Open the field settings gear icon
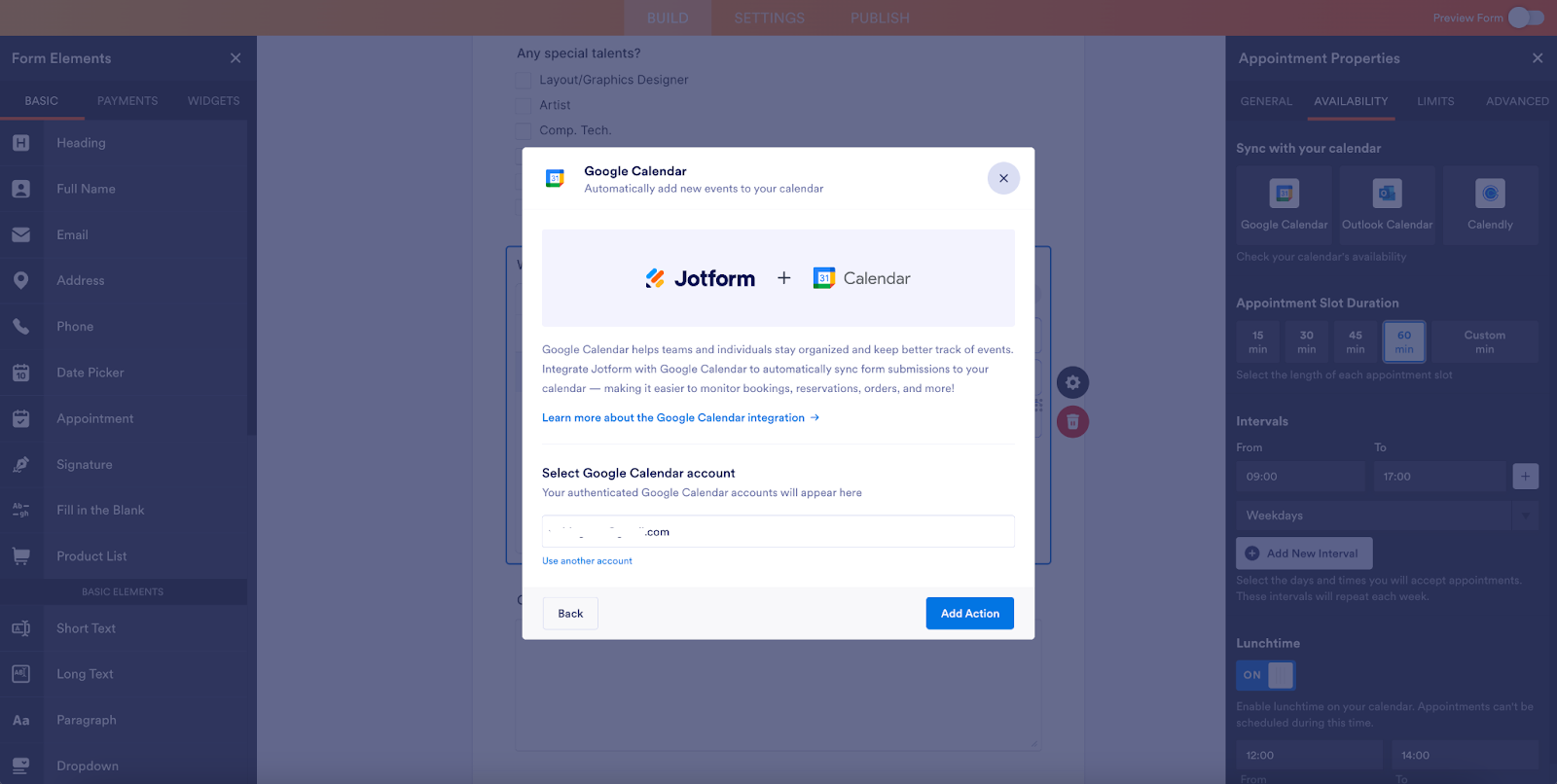 (1072, 382)
